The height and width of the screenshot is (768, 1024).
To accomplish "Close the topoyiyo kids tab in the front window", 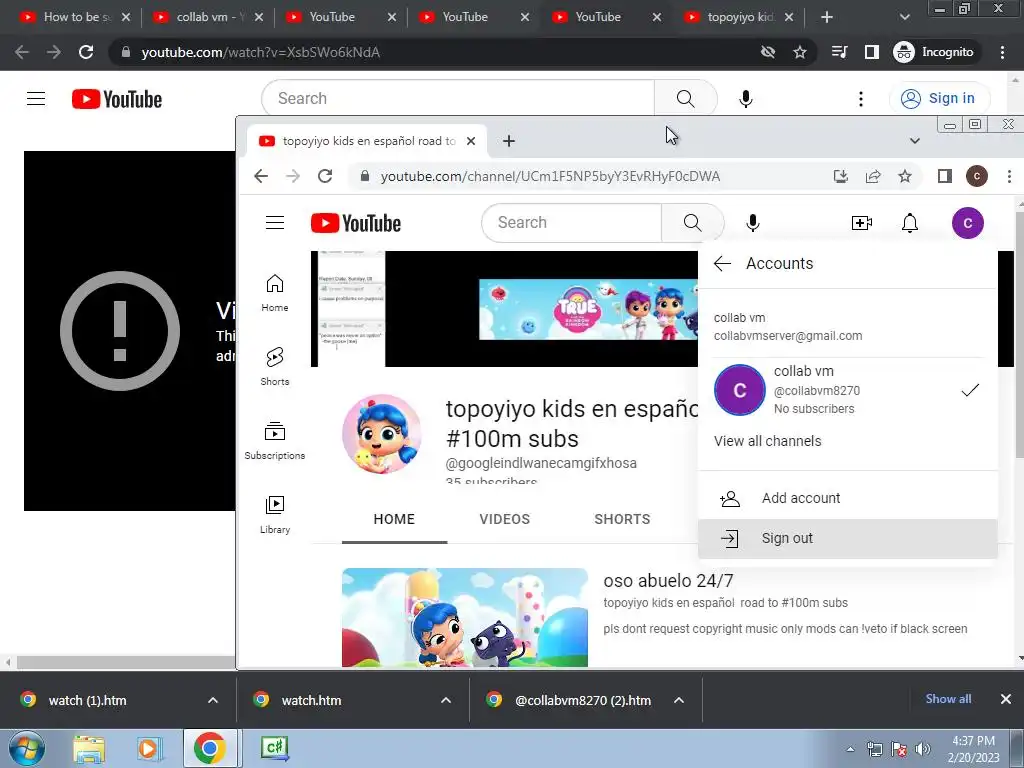I will pos(471,141).
